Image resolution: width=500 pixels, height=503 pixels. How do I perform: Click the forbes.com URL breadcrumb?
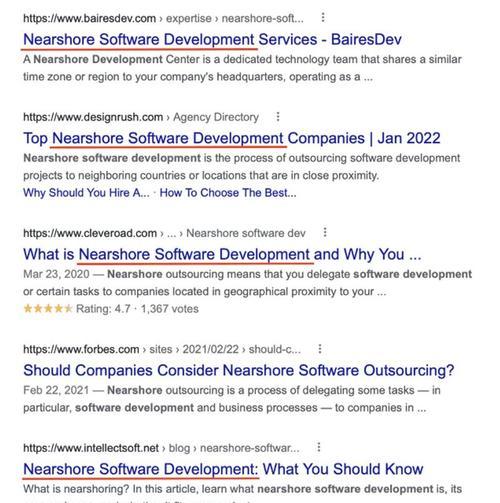click(x=162, y=349)
